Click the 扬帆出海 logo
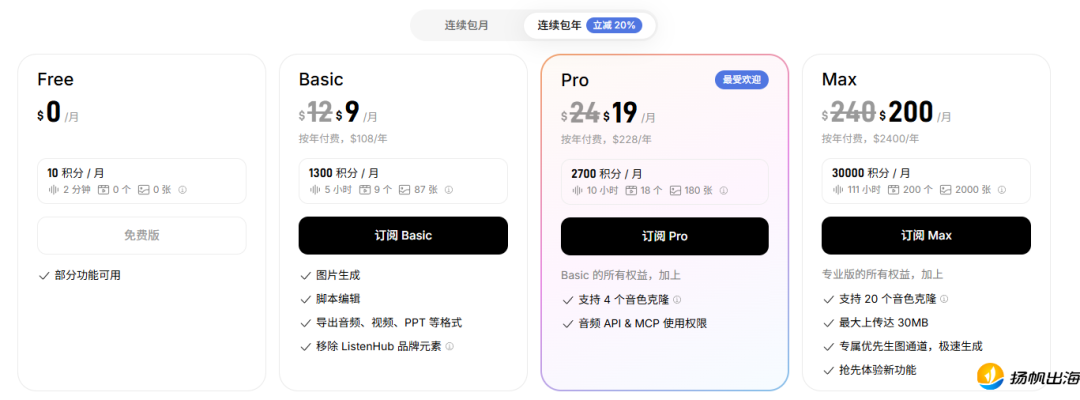 pos(1027,378)
